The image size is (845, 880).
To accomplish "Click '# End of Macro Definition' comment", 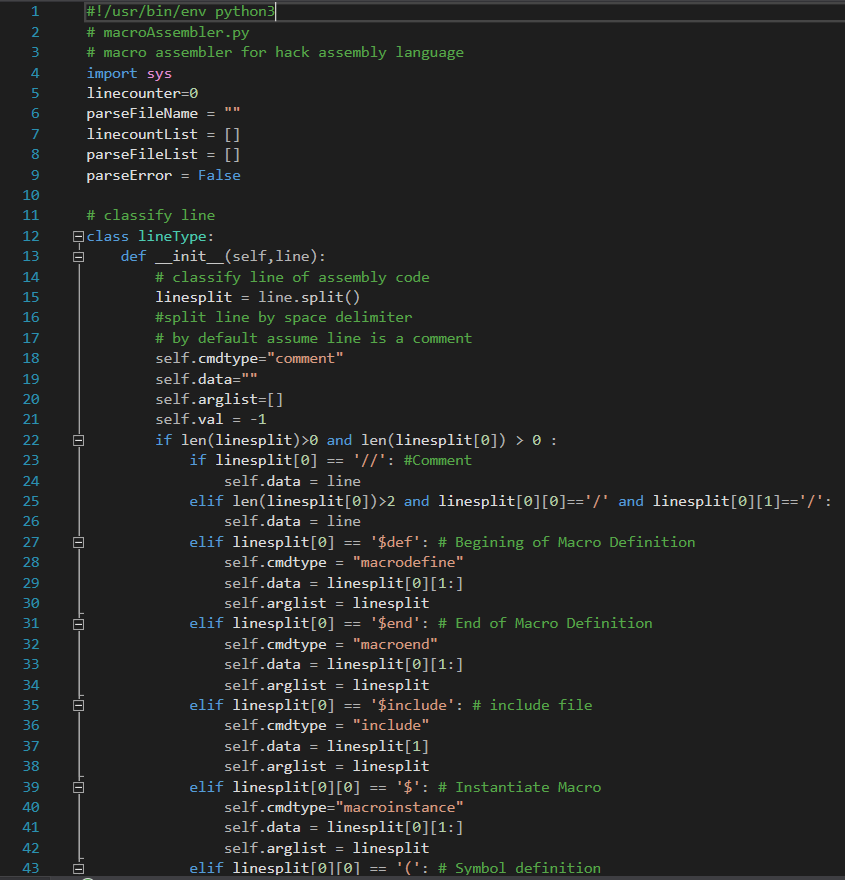I will (x=545, y=624).
